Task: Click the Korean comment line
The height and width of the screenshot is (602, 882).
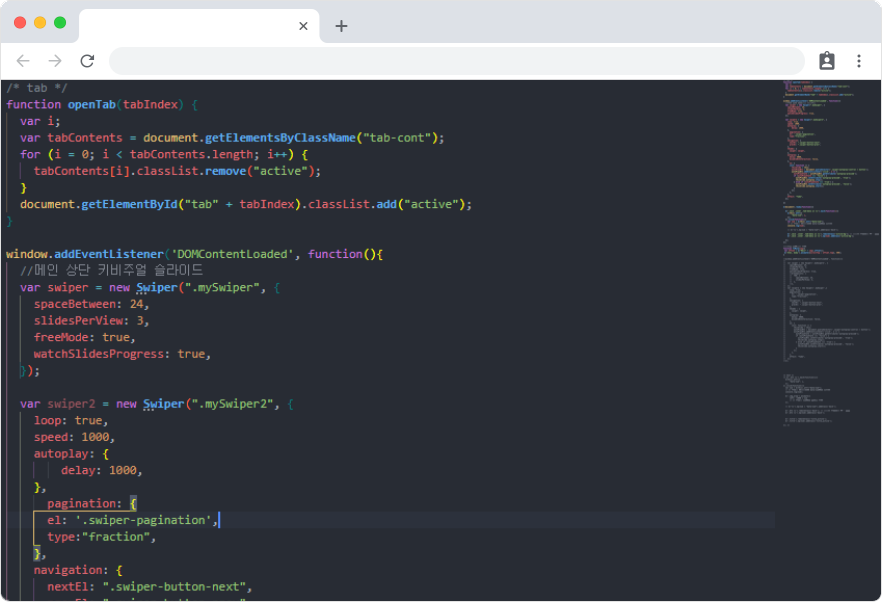Action: pyautogui.click(x=111, y=271)
